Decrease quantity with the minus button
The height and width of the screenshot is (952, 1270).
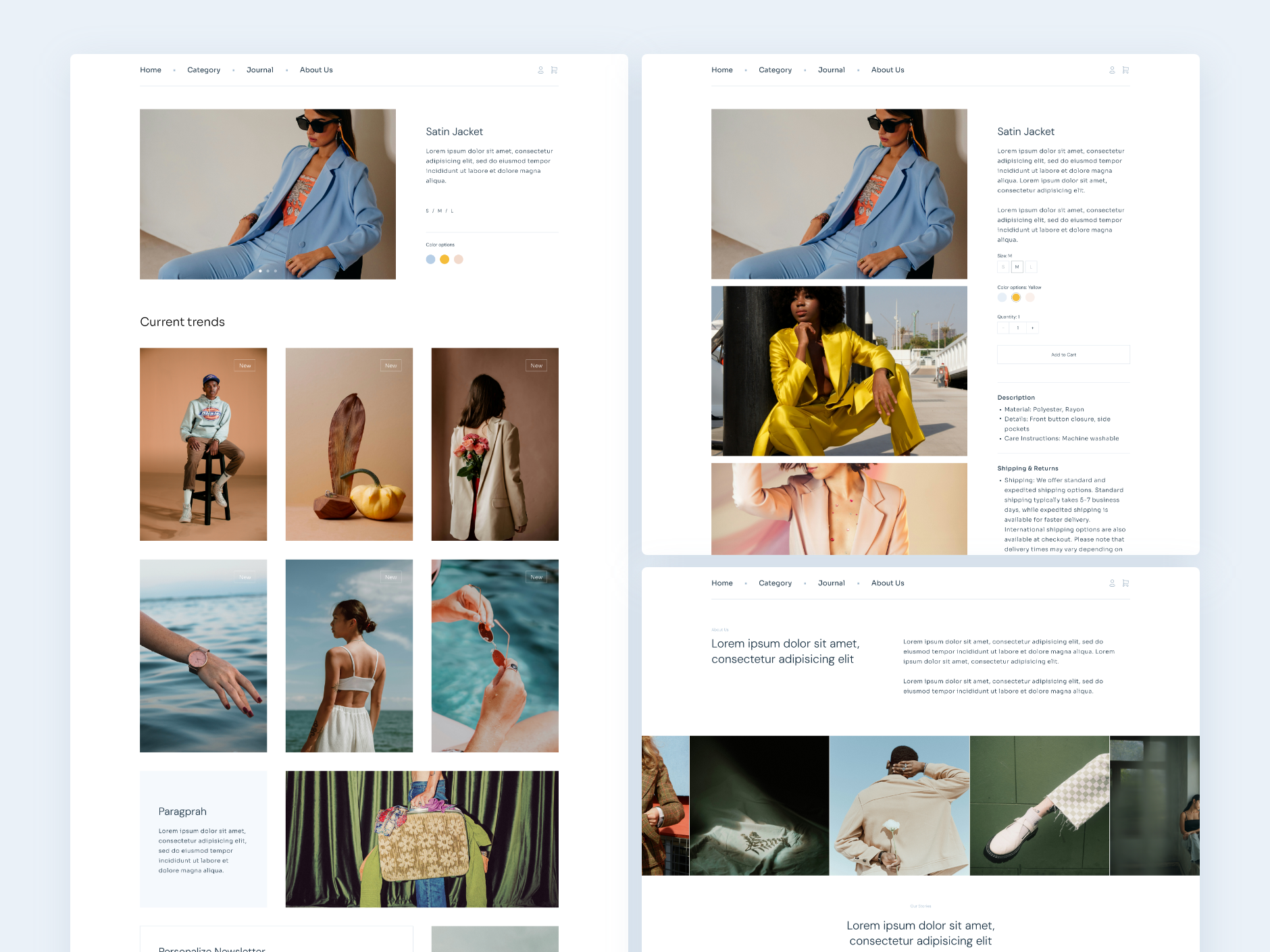pyautogui.click(x=1003, y=328)
